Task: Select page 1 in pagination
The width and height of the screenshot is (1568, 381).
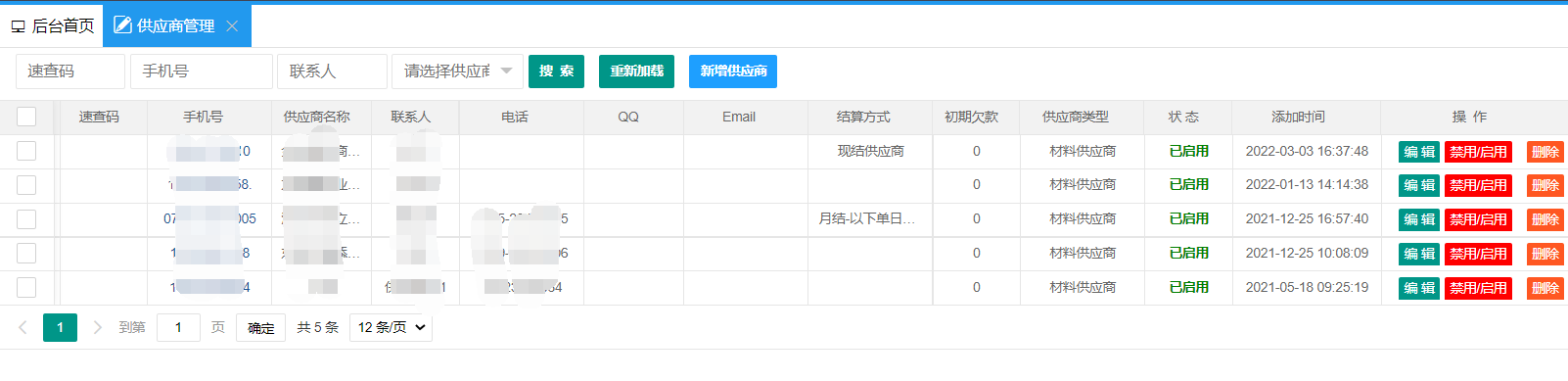Action: click(60, 327)
